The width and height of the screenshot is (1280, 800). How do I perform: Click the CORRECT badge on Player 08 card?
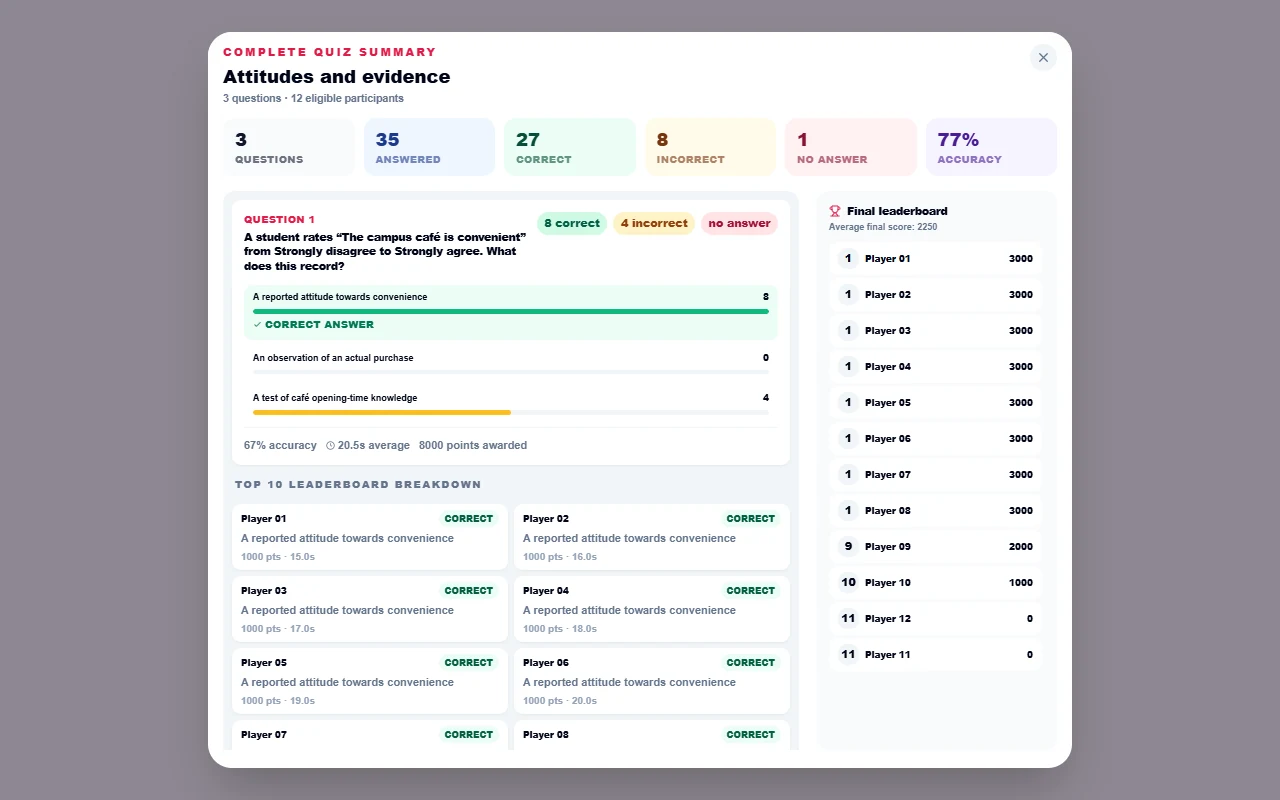click(x=751, y=735)
